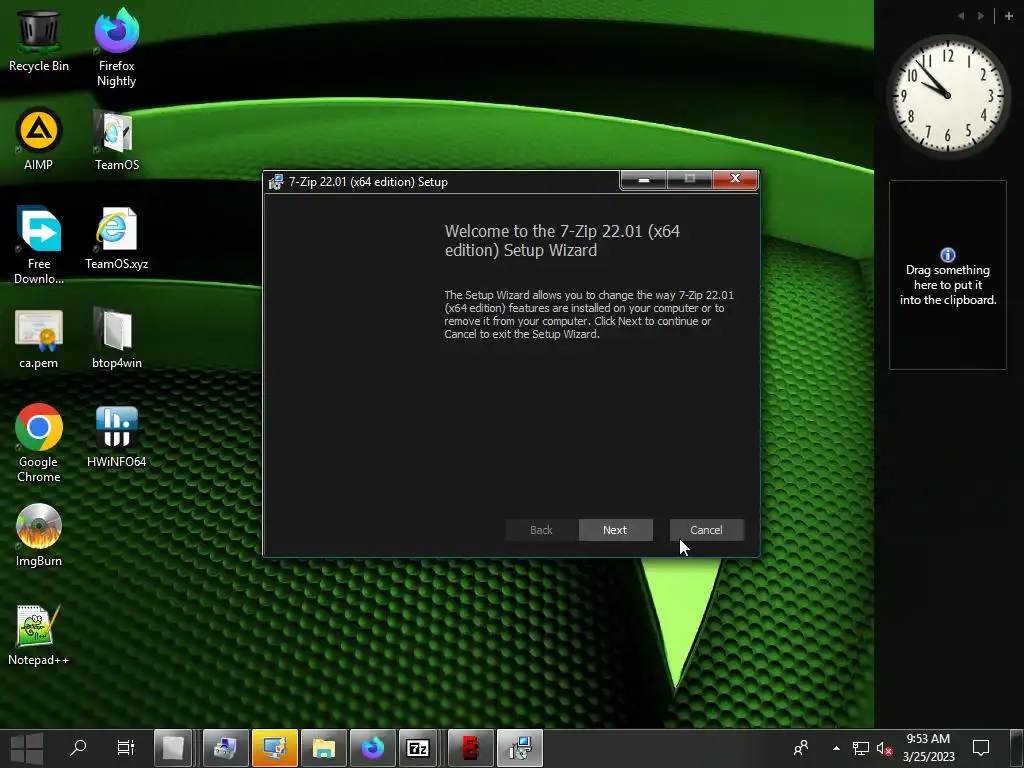Click the Show Desktop strip after the clock

(x=1017, y=748)
